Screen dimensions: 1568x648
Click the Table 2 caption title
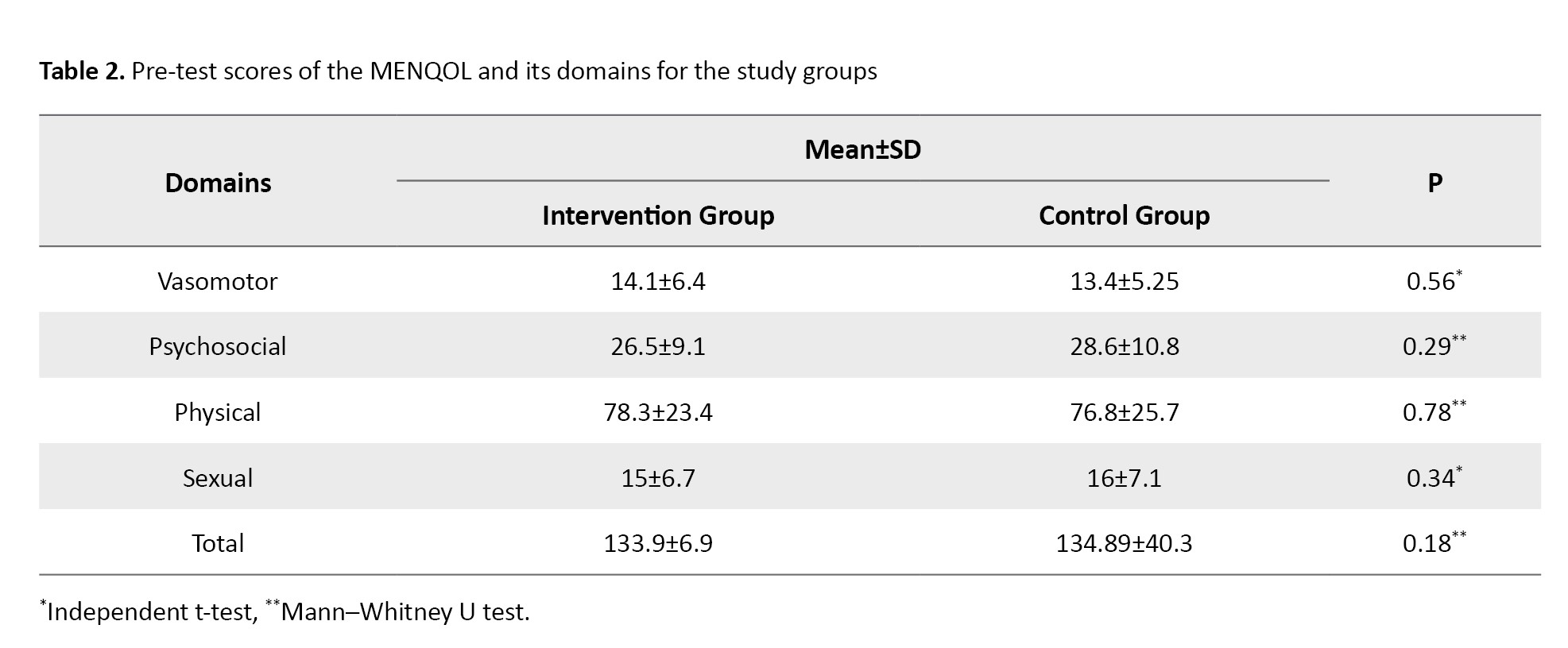pyautogui.click(x=458, y=71)
